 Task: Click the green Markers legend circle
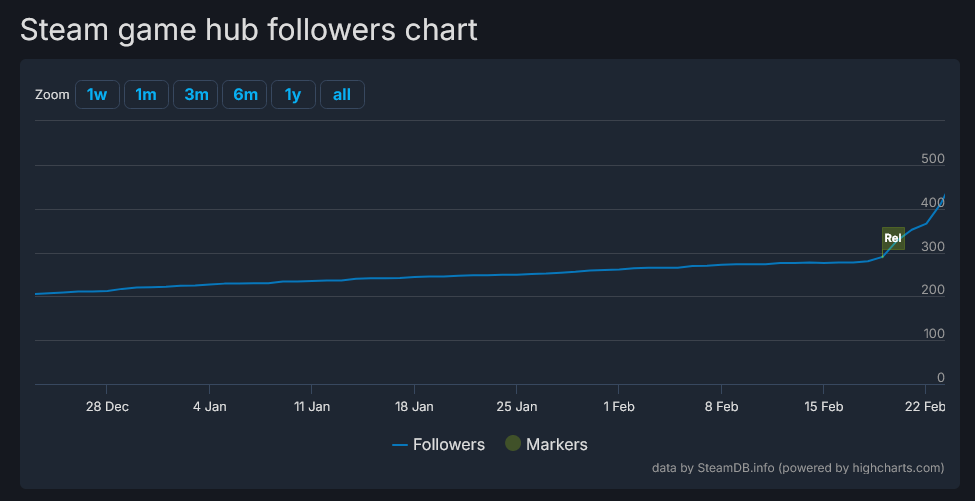513,444
